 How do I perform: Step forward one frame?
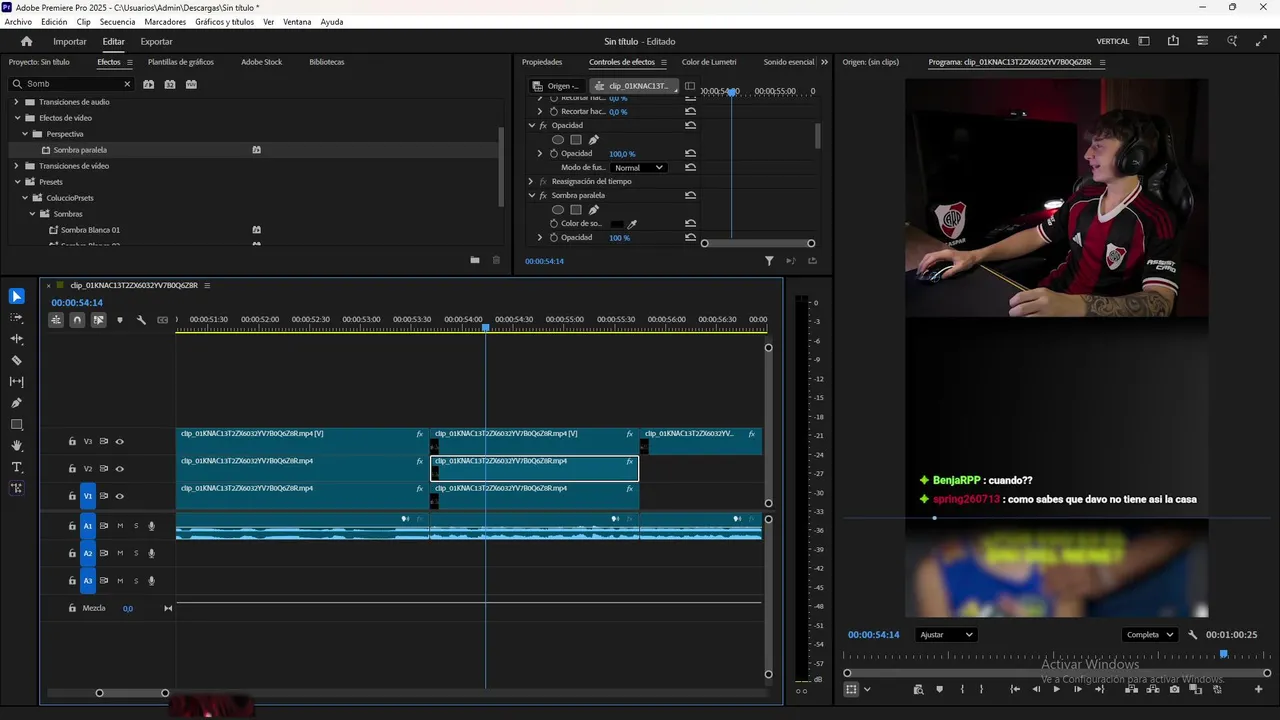[1078, 689]
